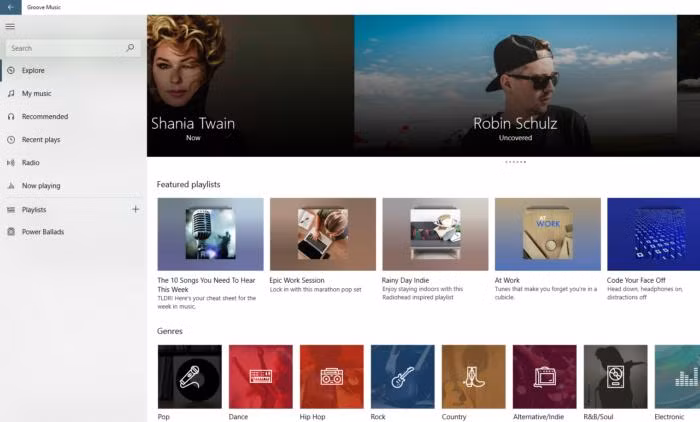This screenshot has height=422, width=700.
Task: Click the Now playing bars icon
Action: click(11, 186)
